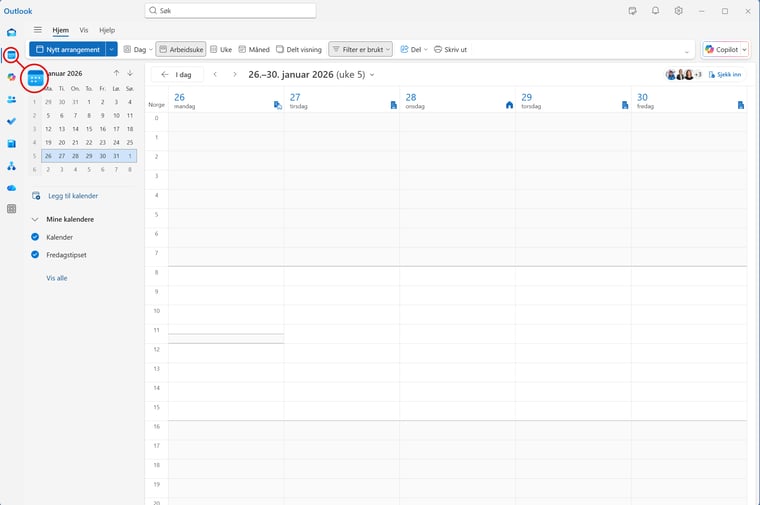
Task: Go to previous month with up arrow
Action: coord(116,73)
